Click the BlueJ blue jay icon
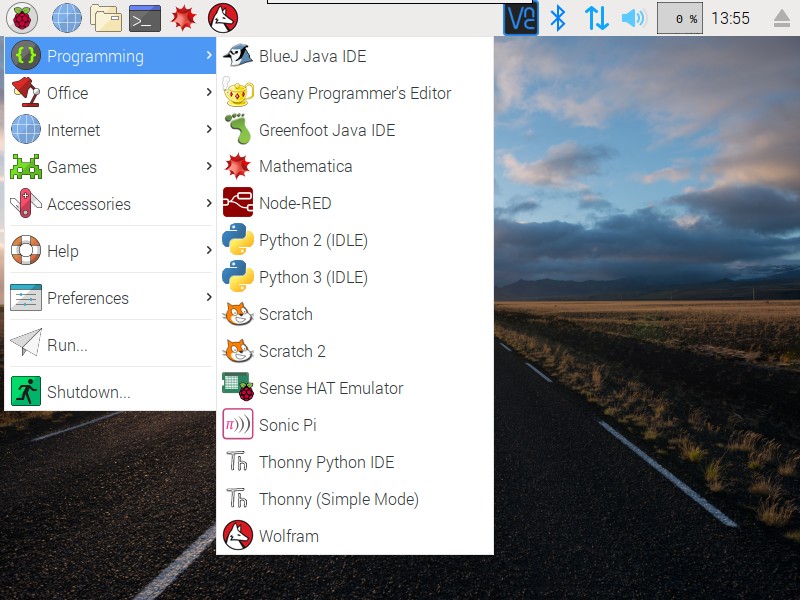The width and height of the screenshot is (800, 600). click(238, 55)
